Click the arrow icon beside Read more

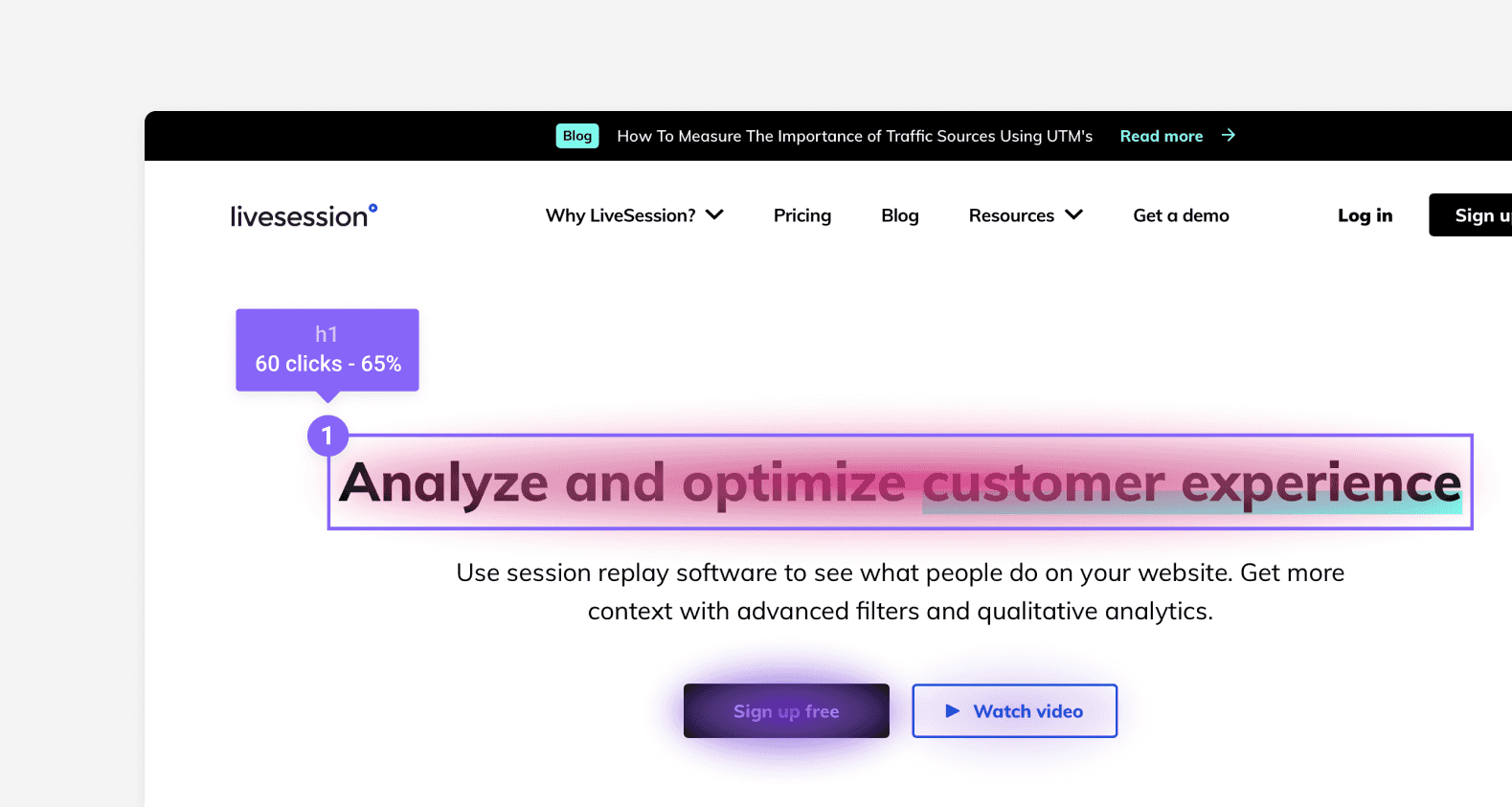click(1229, 136)
